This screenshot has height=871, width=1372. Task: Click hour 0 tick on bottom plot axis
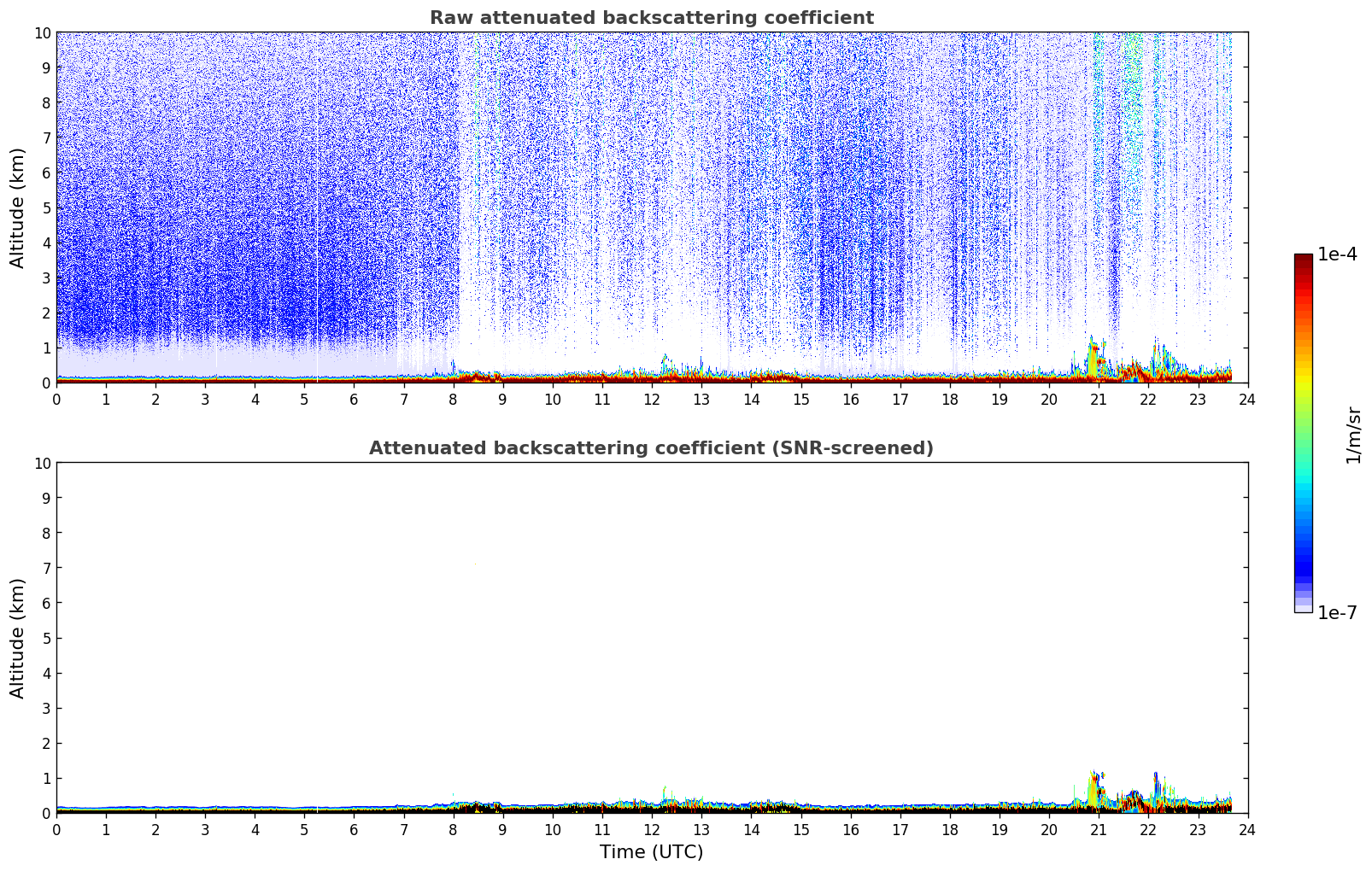click(57, 829)
